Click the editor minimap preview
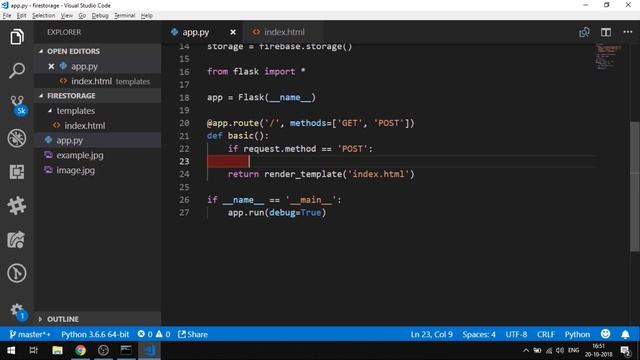Image resolution: width=640 pixels, height=360 pixels. (x=608, y=55)
